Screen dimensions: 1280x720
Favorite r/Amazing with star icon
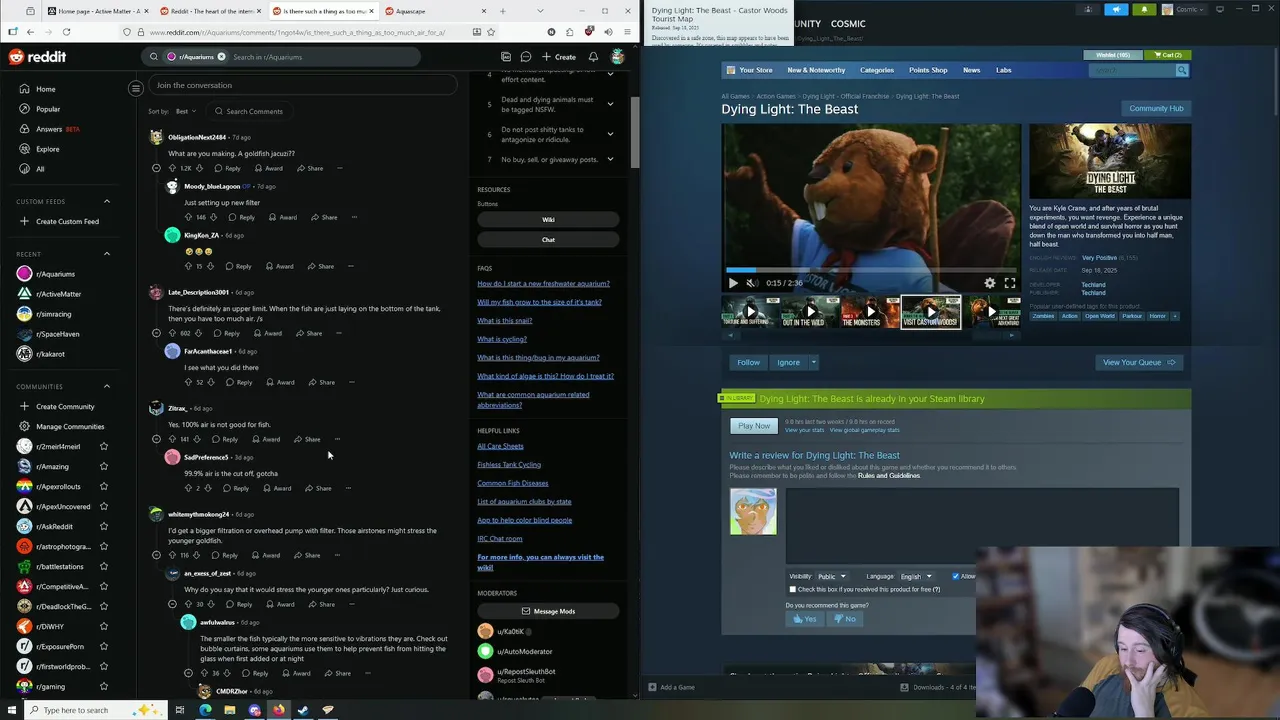[x=103, y=467]
